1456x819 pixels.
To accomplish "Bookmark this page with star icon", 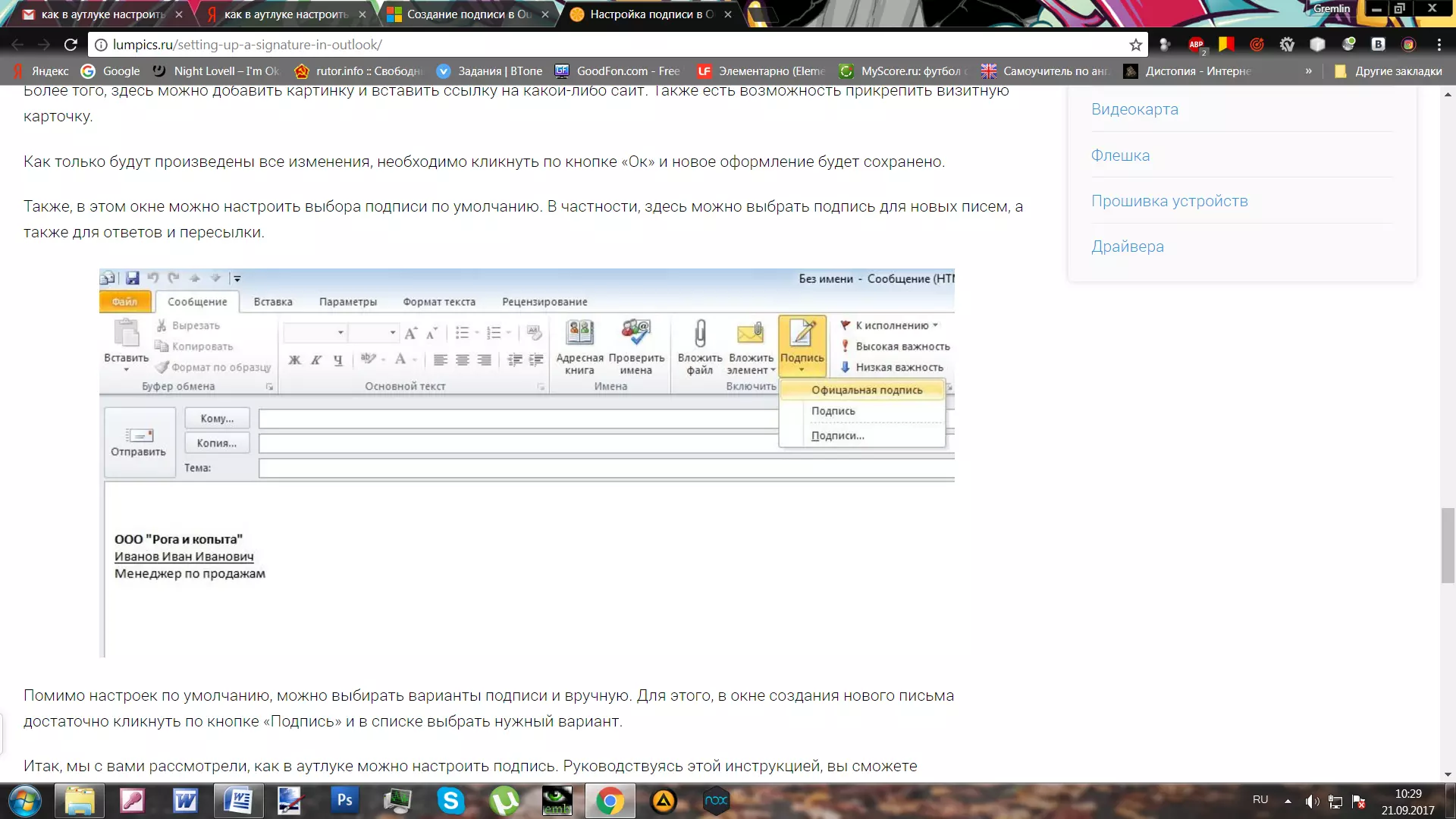I will coord(1135,45).
